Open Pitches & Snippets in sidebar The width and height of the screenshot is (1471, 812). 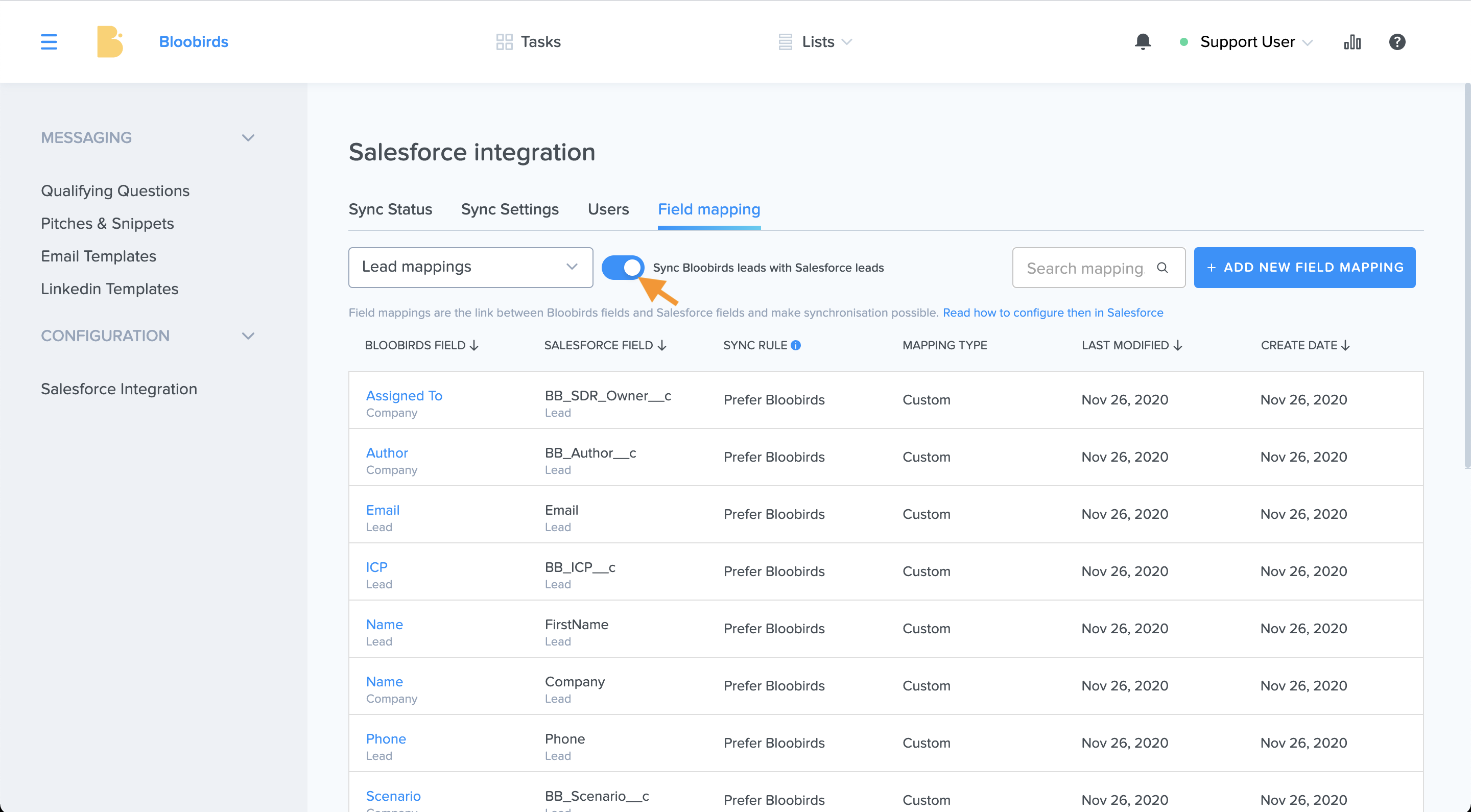tap(107, 223)
